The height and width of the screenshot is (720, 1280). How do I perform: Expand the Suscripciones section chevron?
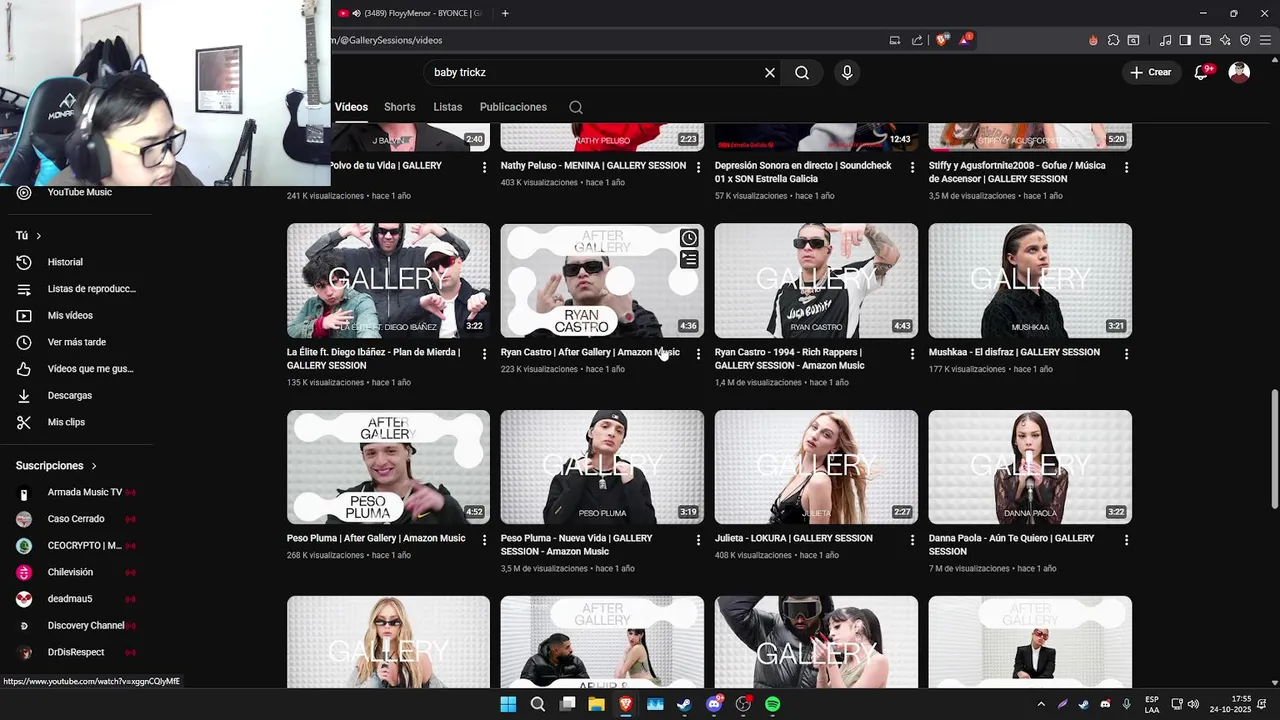[x=94, y=466]
